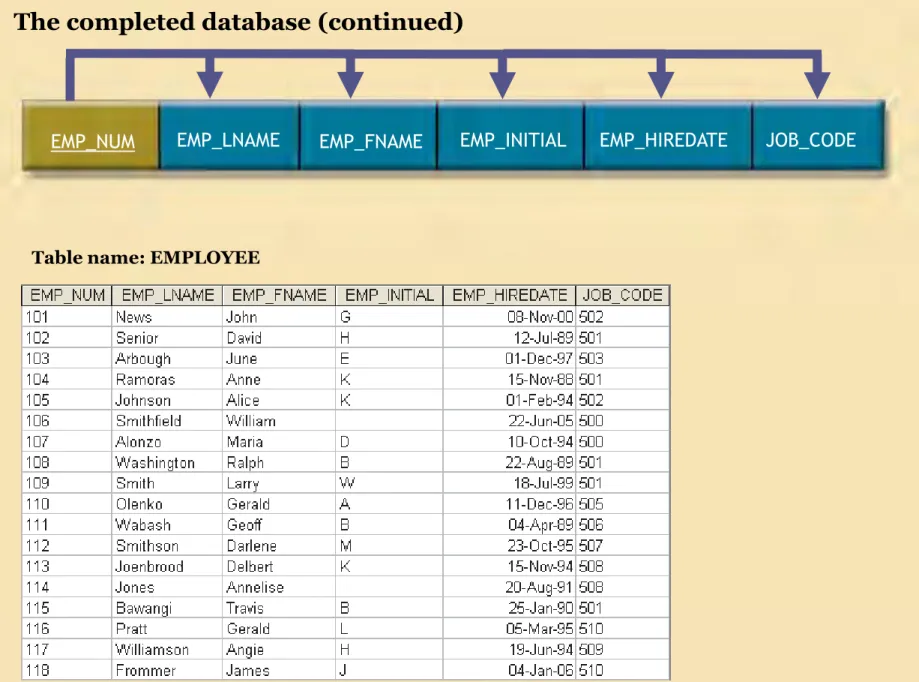919x682 pixels.
Task: Click first name William cell
Action: click(x=279, y=421)
